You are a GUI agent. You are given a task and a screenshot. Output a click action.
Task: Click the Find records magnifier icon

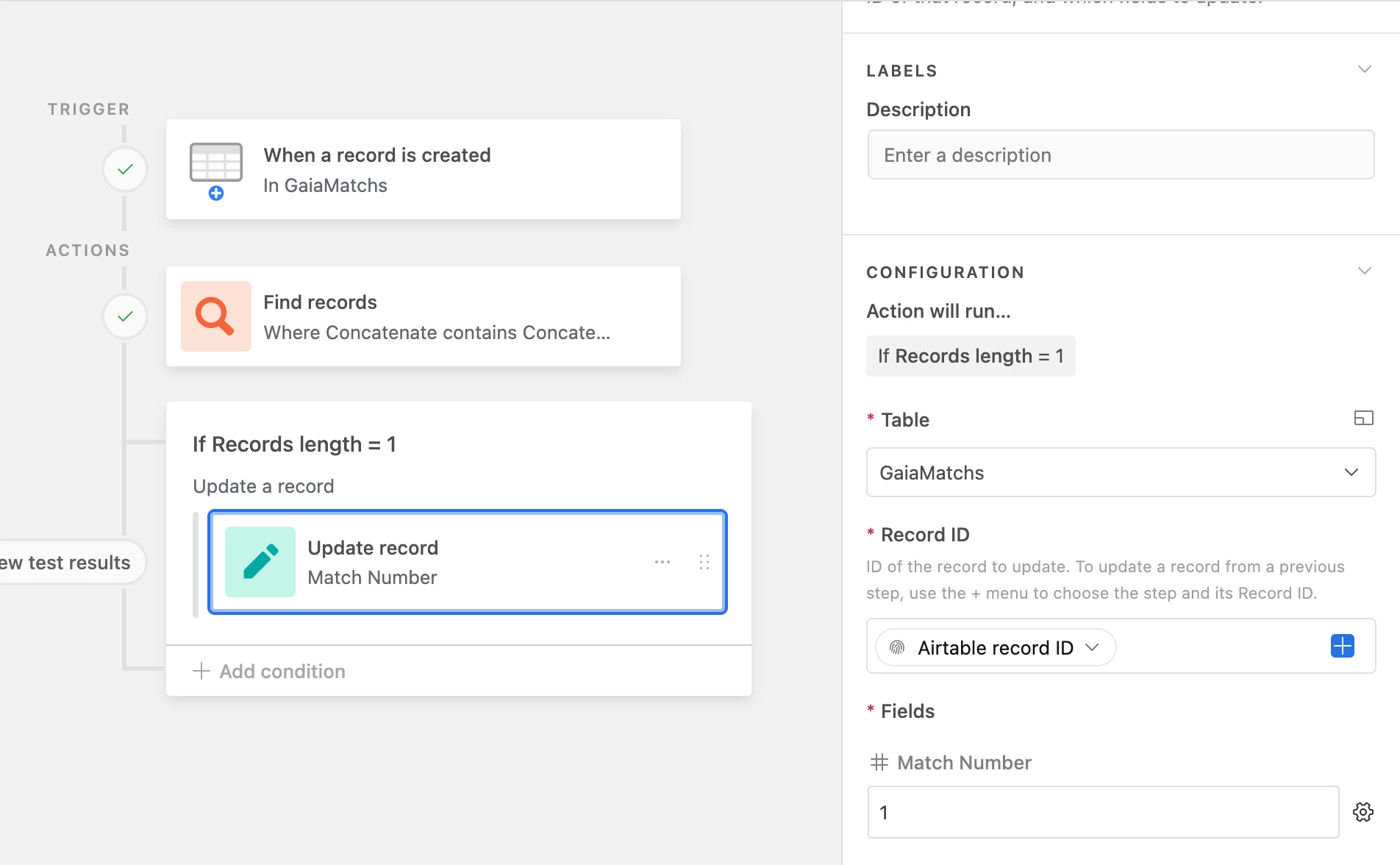pos(215,316)
